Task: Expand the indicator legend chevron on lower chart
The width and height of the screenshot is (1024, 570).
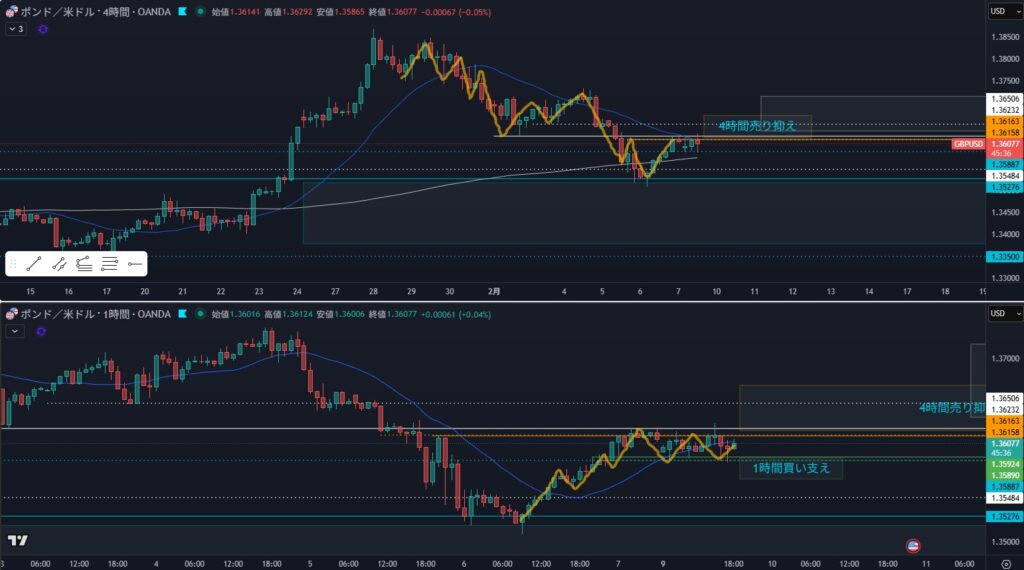Action: [x=16, y=331]
